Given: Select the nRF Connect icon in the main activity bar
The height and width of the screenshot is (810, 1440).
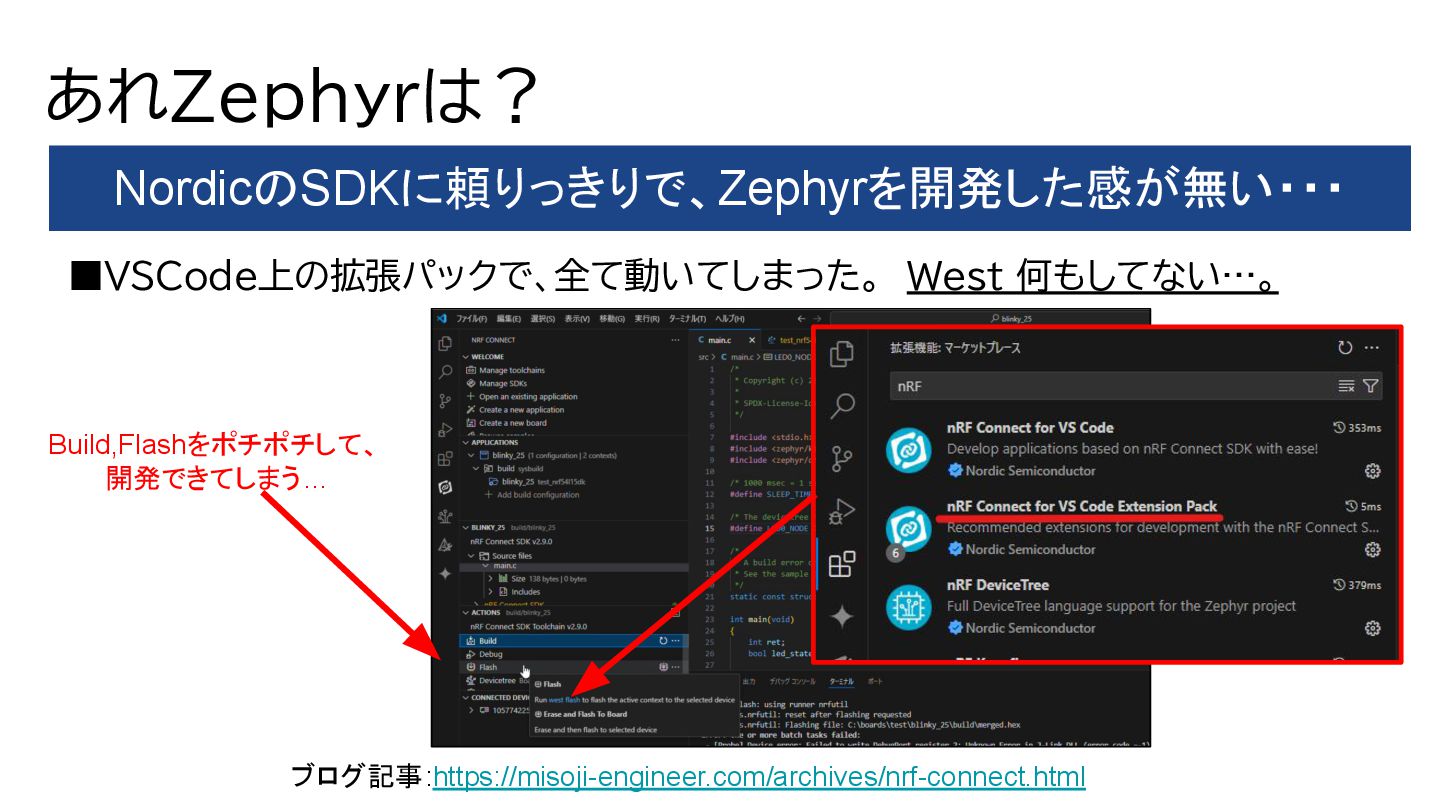Looking at the screenshot, I should 445,487.
